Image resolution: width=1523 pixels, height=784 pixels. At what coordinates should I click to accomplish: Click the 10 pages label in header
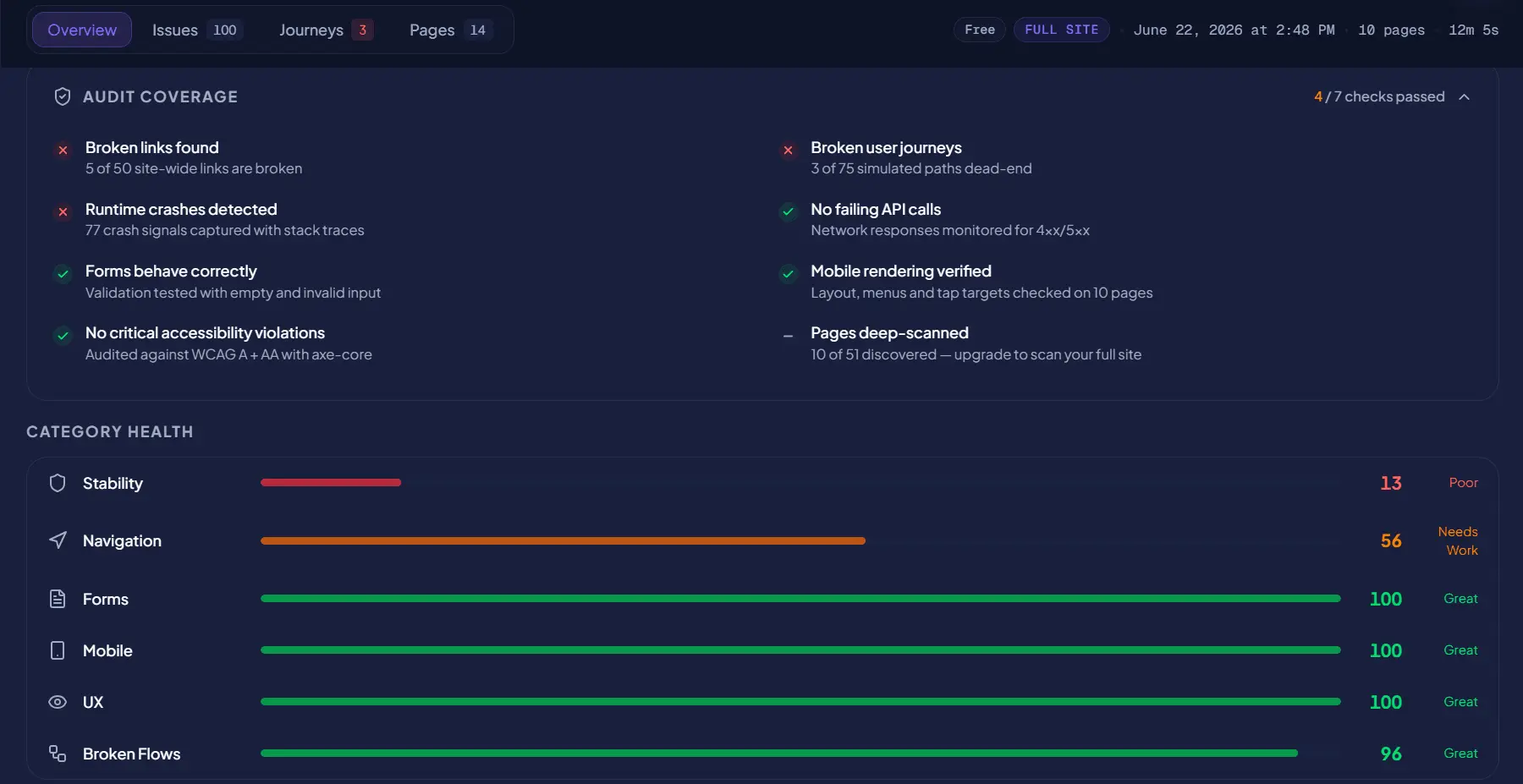1391,30
